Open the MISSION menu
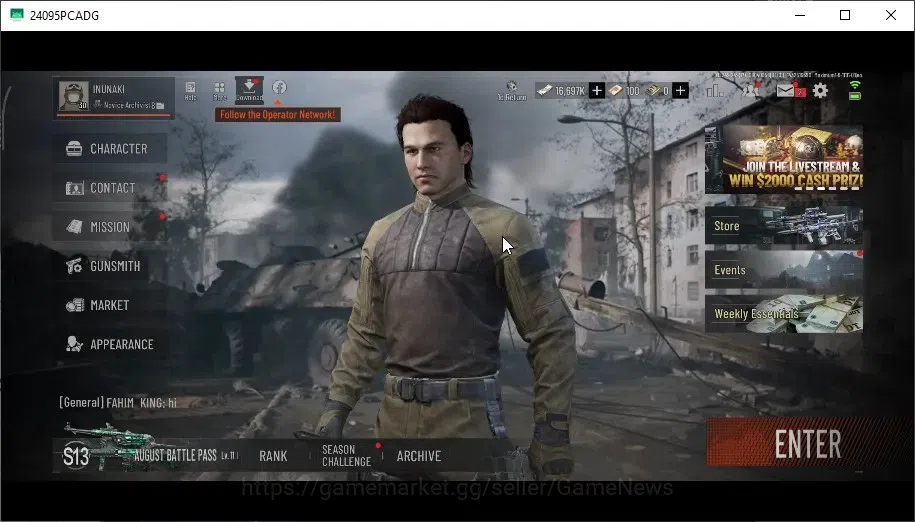915x522 pixels. point(110,227)
